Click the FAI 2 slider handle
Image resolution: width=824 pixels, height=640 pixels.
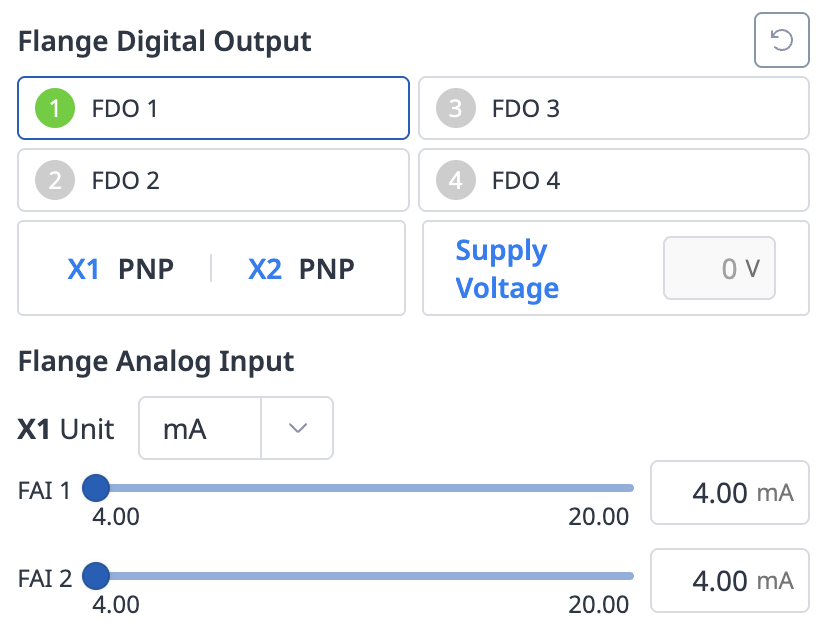tap(96, 575)
